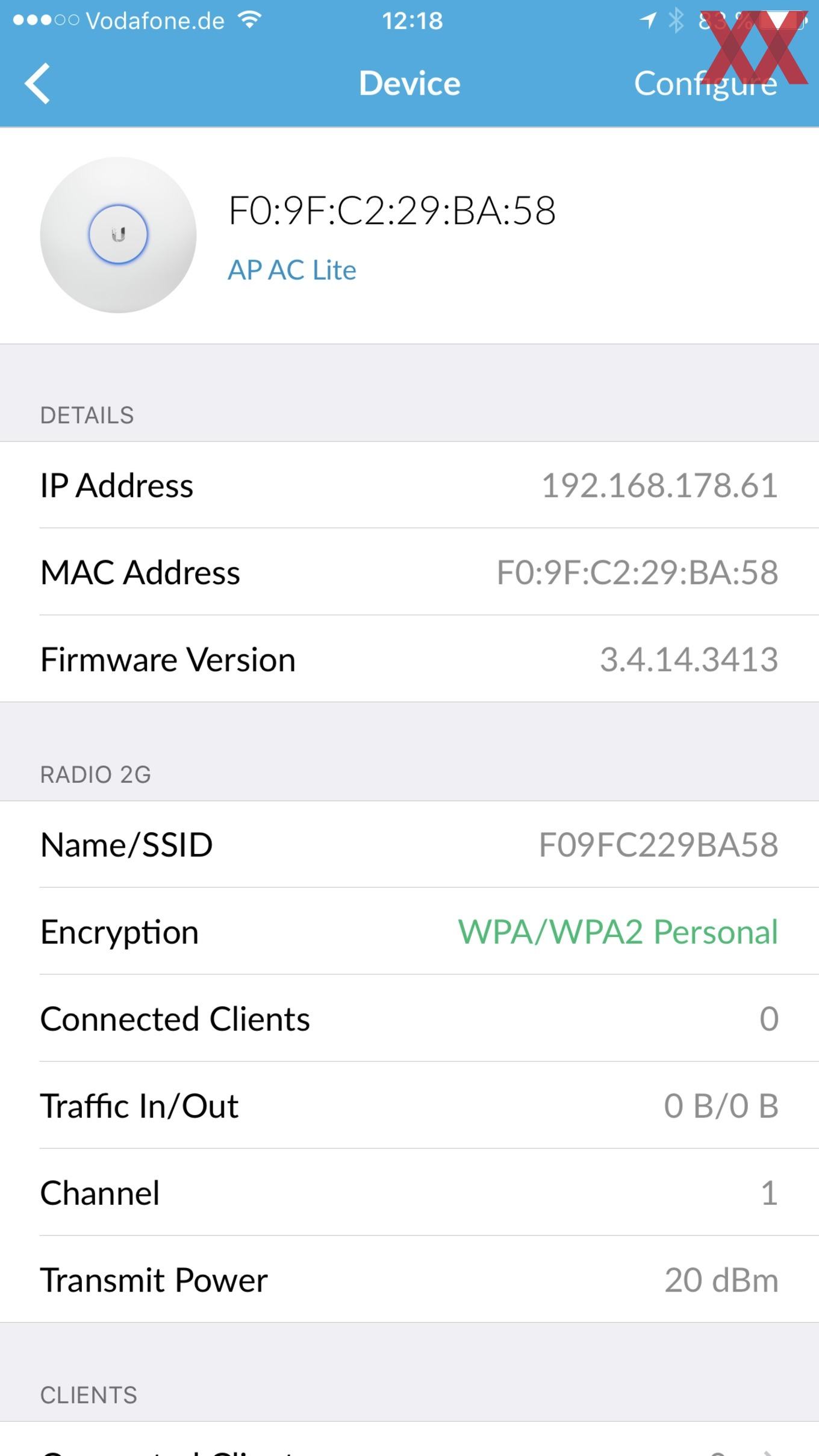Image resolution: width=819 pixels, height=1456 pixels.
Task: Tap the back arrow icon
Action: click(x=37, y=84)
